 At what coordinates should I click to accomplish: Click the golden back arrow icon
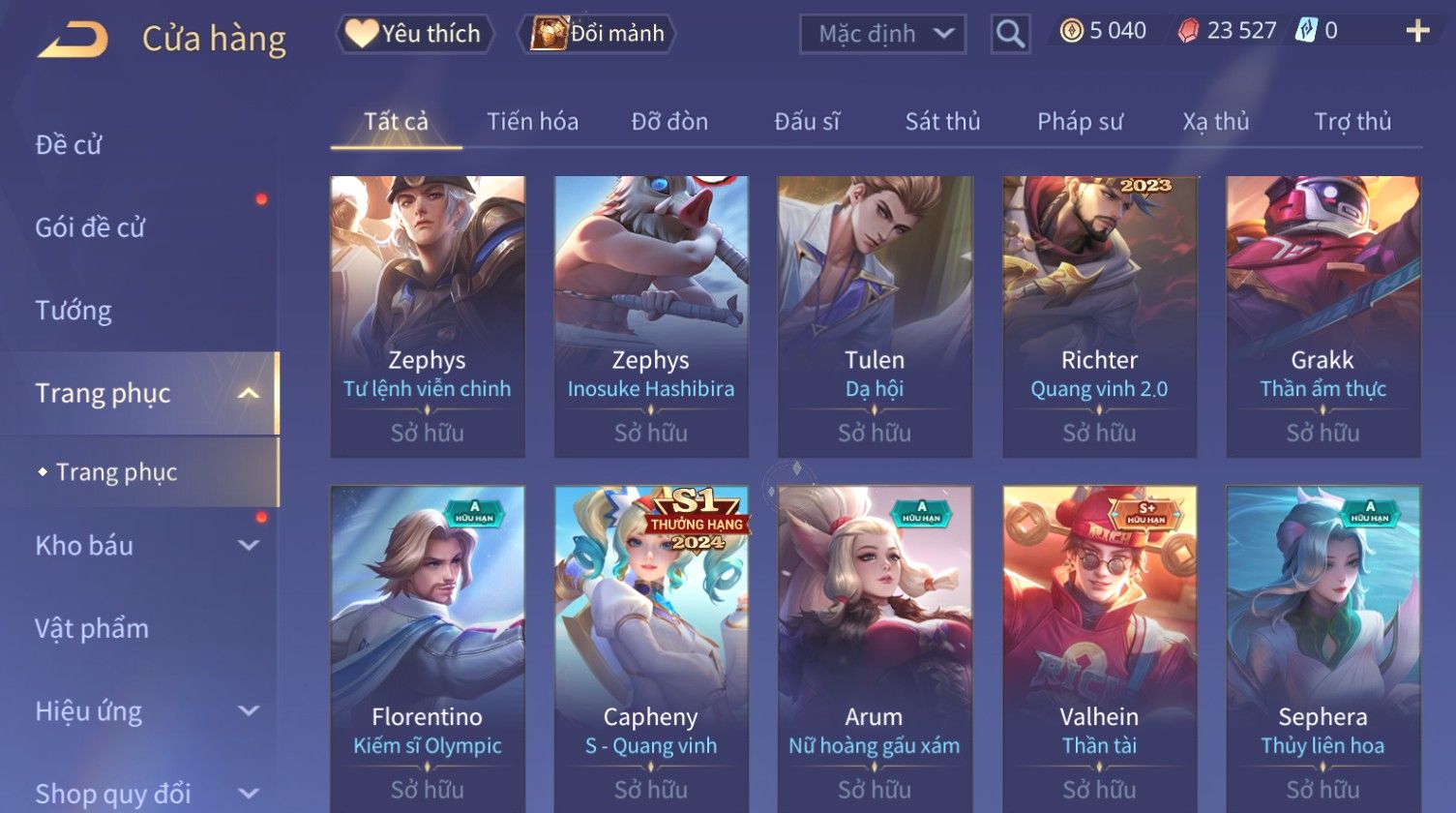click(x=73, y=39)
